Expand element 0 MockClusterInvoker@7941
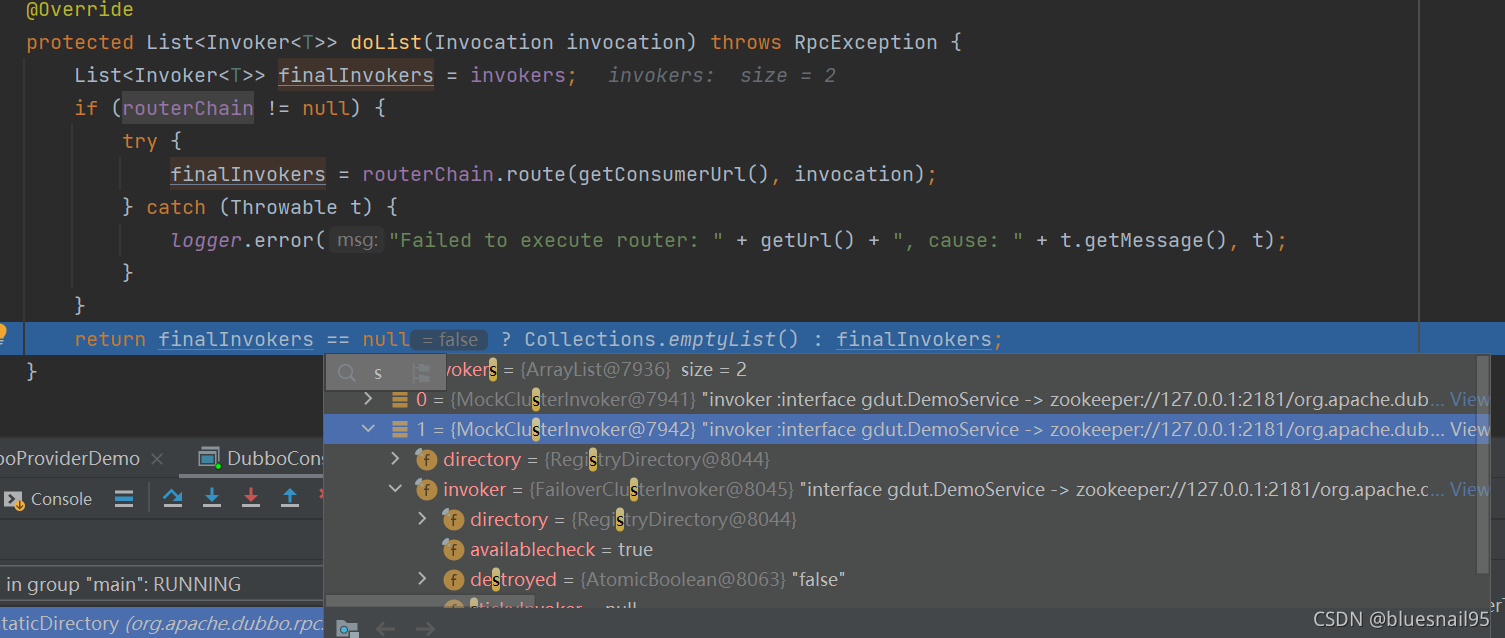The width and height of the screenshot is (1505, 638). (368, 400)
